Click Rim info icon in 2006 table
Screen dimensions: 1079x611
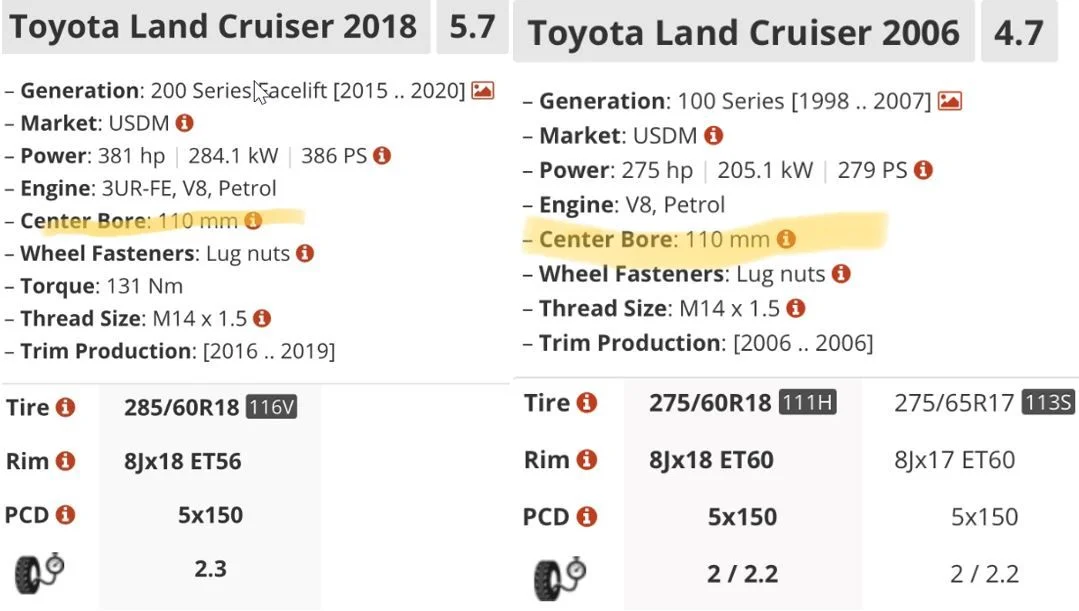587,460
